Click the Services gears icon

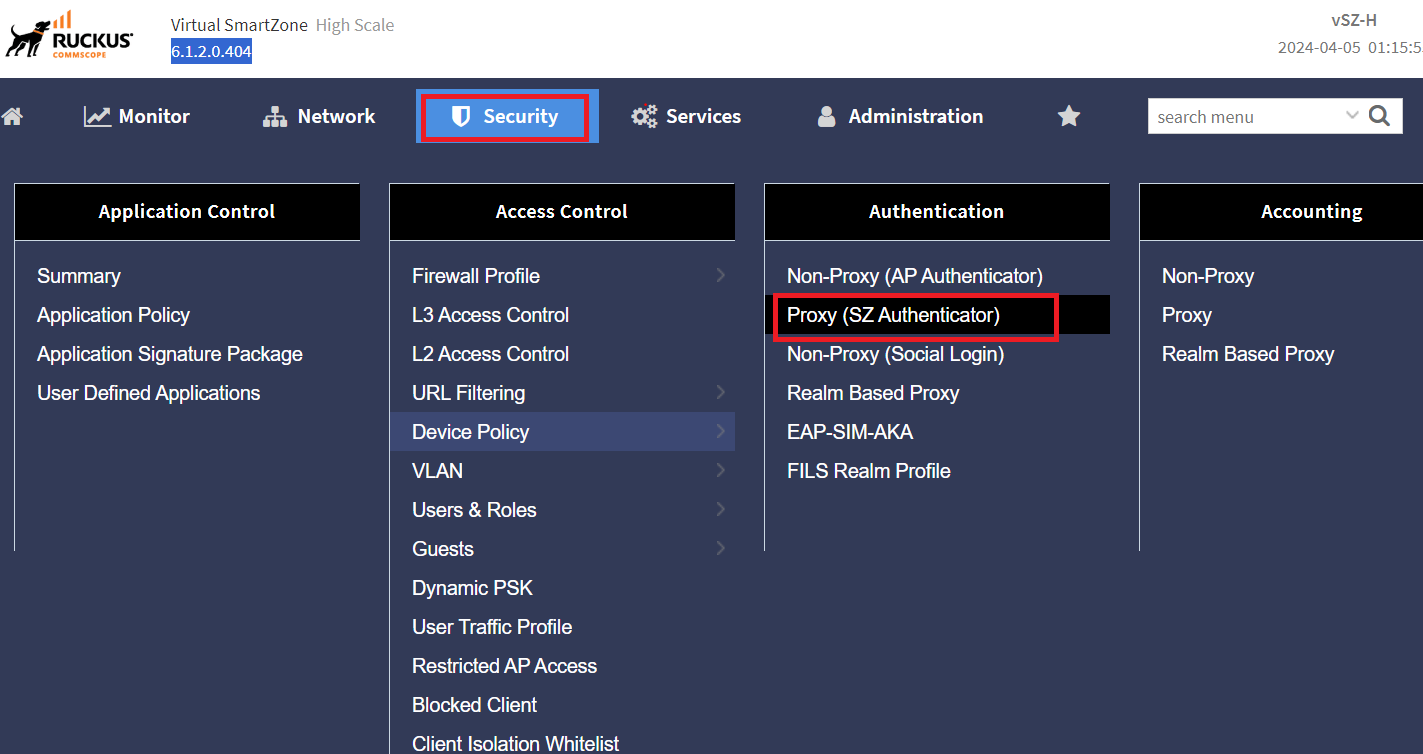[x=644, y=117]
